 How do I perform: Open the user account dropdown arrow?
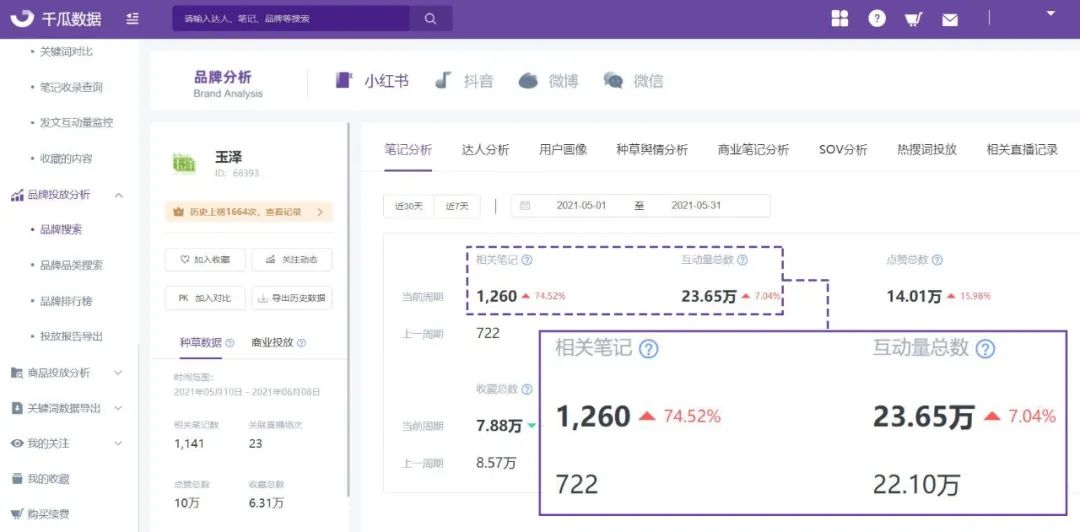click(1050, 13)
